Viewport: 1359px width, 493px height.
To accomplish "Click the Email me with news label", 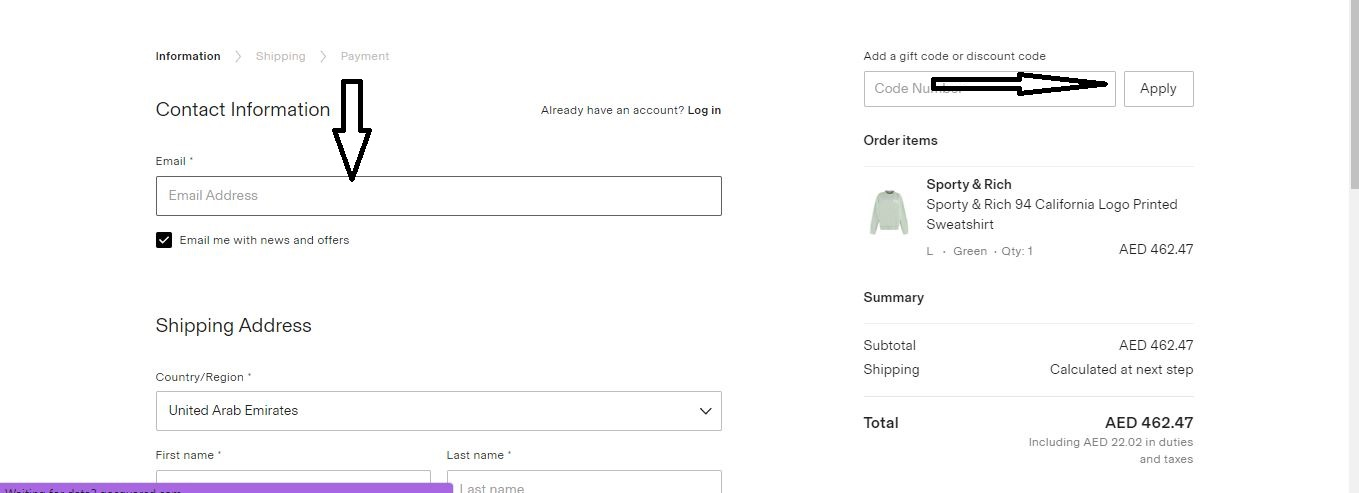I will tap(264, 240).
